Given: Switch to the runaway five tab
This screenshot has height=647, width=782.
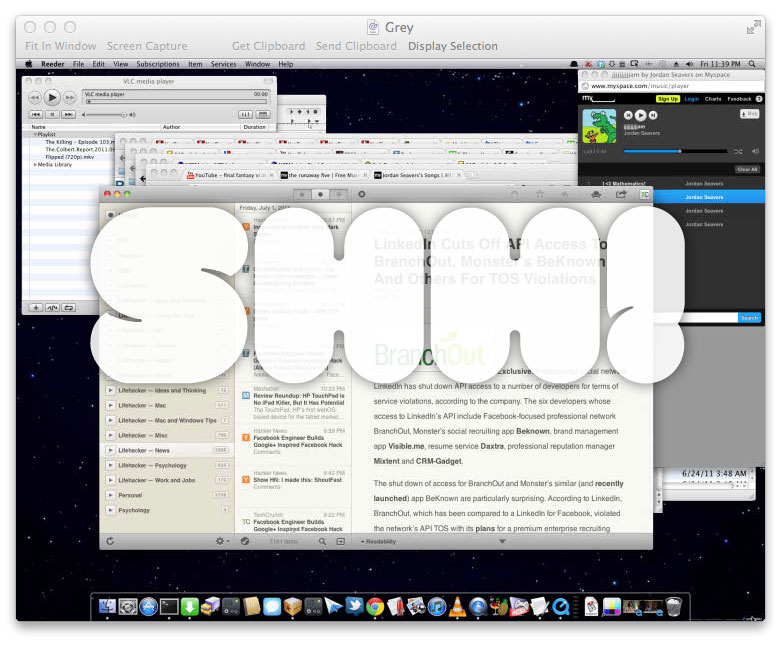Looking at the screenshot, I should [323, 175].
